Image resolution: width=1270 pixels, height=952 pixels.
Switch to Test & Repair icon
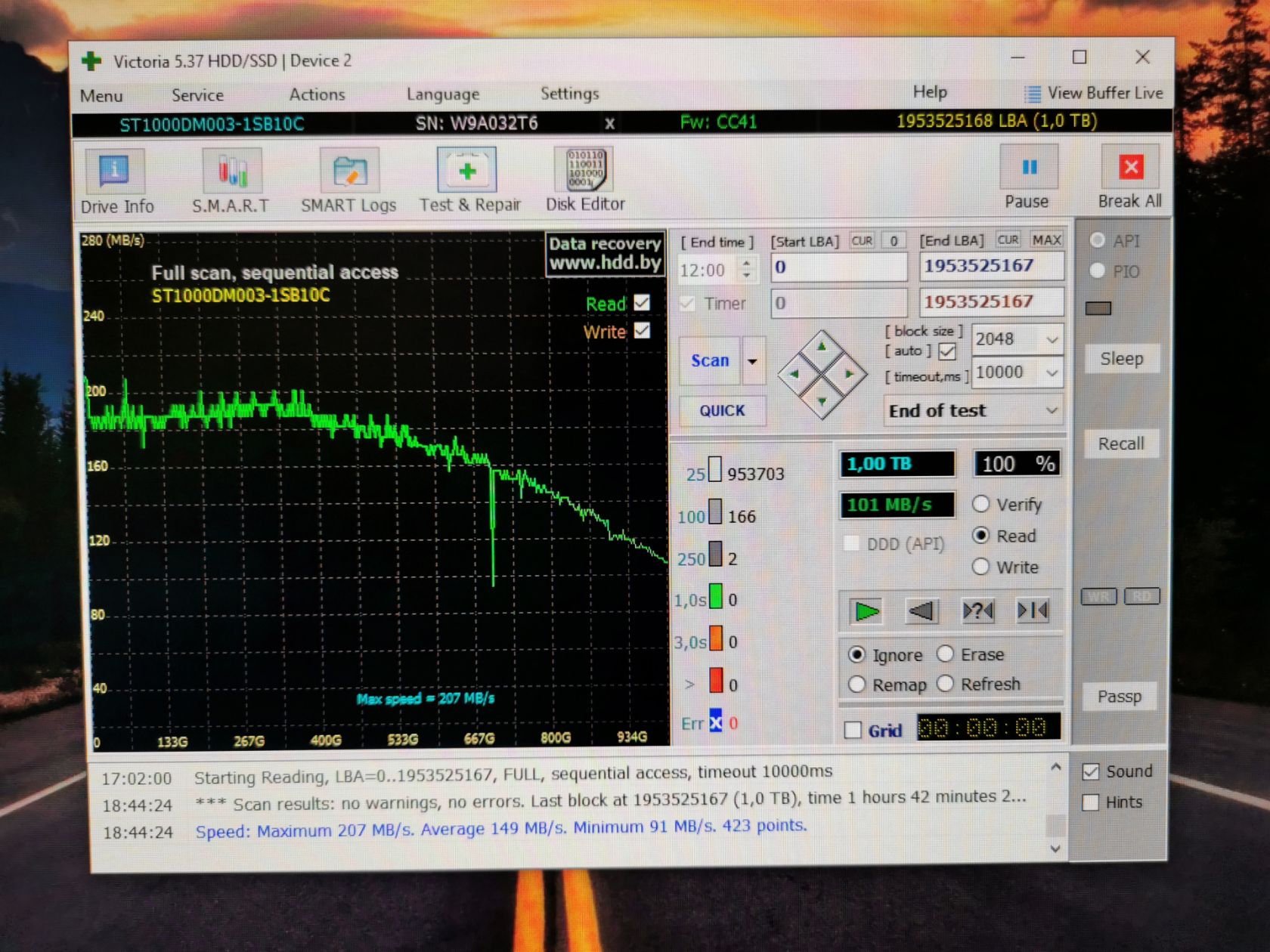click(x=467, y=171)
